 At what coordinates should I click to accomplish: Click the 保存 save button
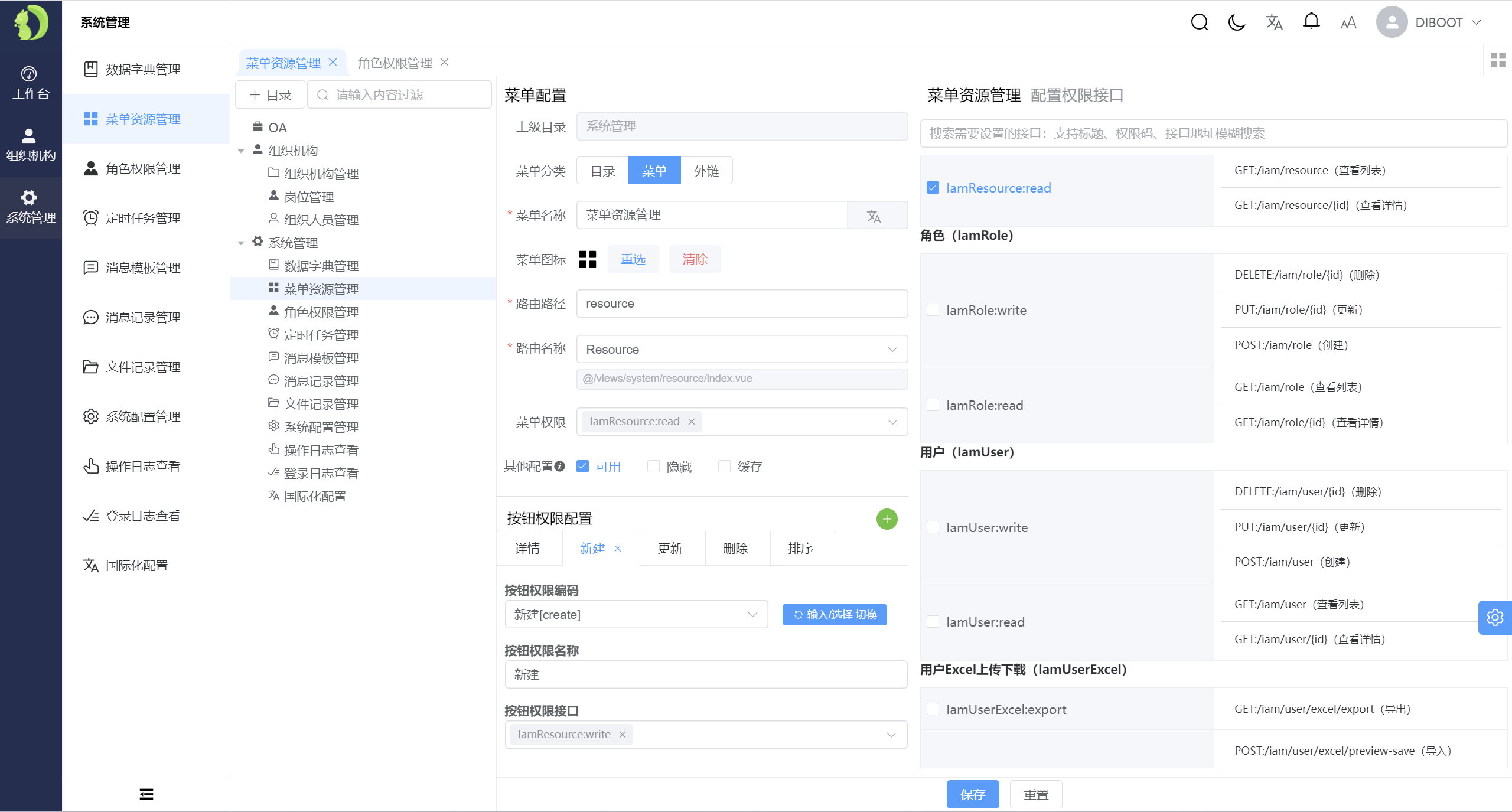click(x=972, y=794)
